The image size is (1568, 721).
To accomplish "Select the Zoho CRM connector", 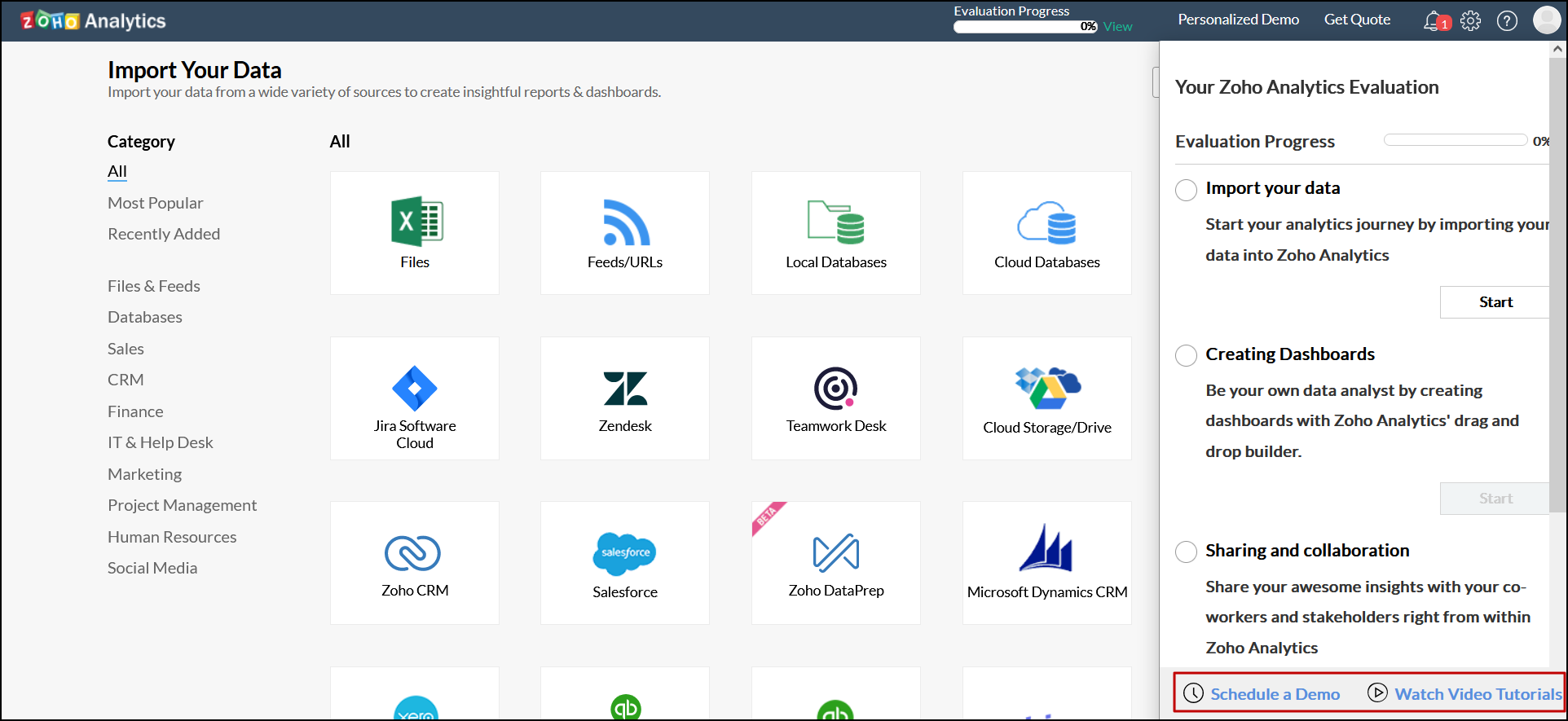I will [x=415, y=563].
